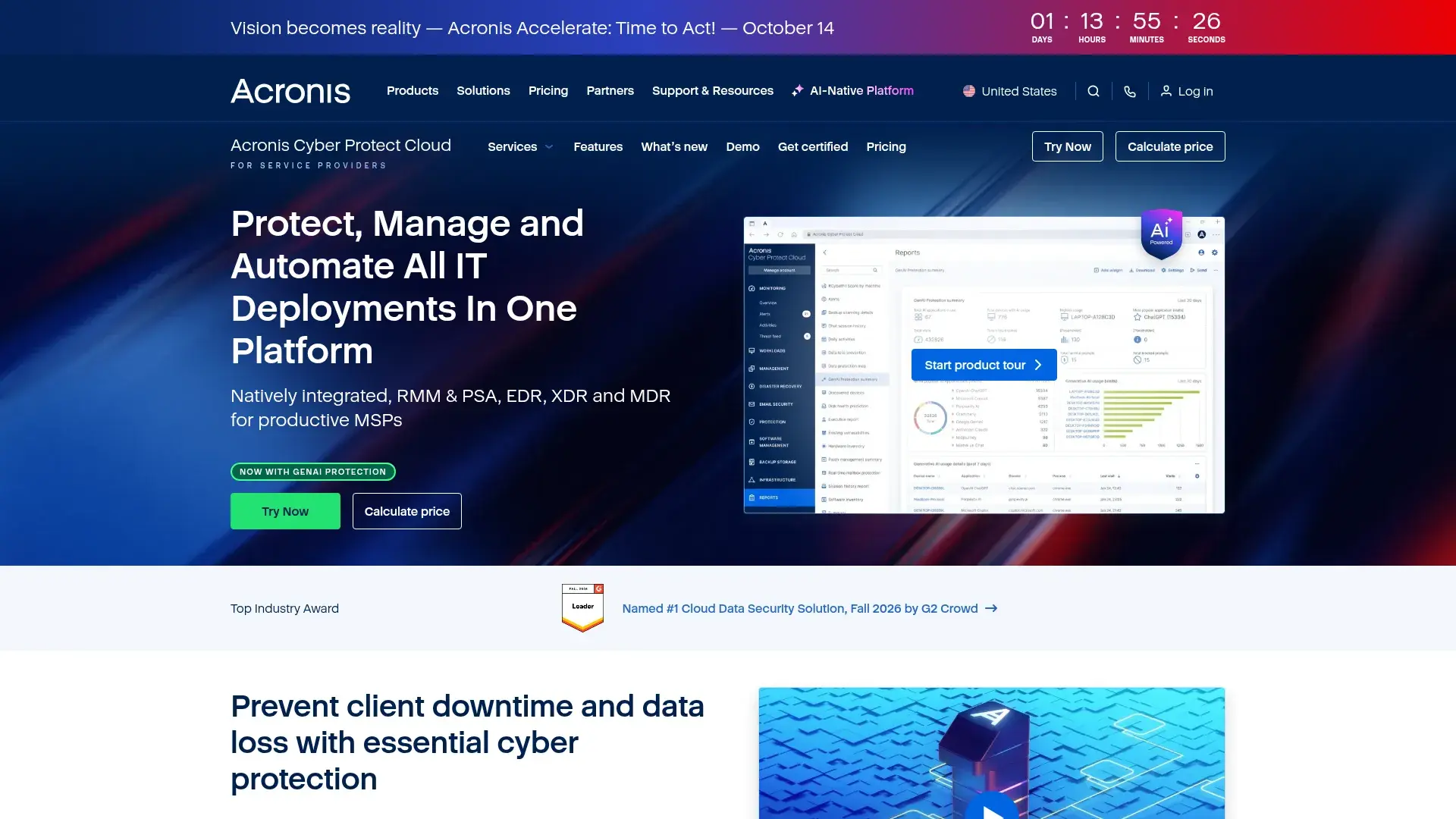Click the Acronis Cyber Protect Cloud title
Viewport: 1456px width, 819px height.
click(340, 145)
